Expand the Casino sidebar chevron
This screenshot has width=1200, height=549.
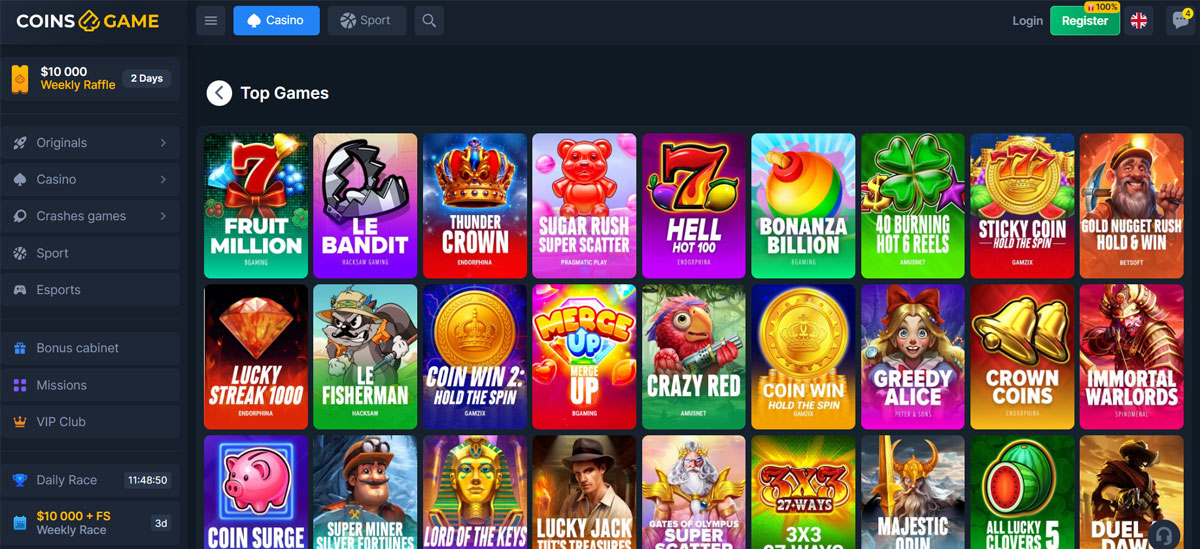pyautogui.click(x=163, y=180)
